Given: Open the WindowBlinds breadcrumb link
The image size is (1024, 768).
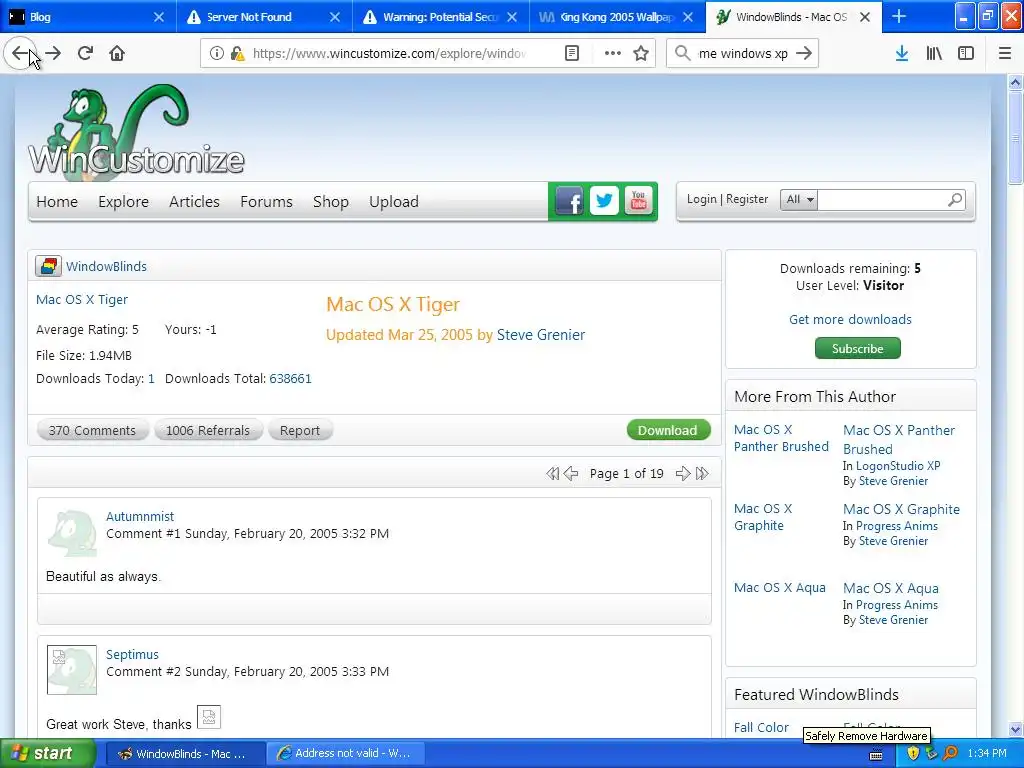Looking at the screenshot, I should [x=106, y=266].
